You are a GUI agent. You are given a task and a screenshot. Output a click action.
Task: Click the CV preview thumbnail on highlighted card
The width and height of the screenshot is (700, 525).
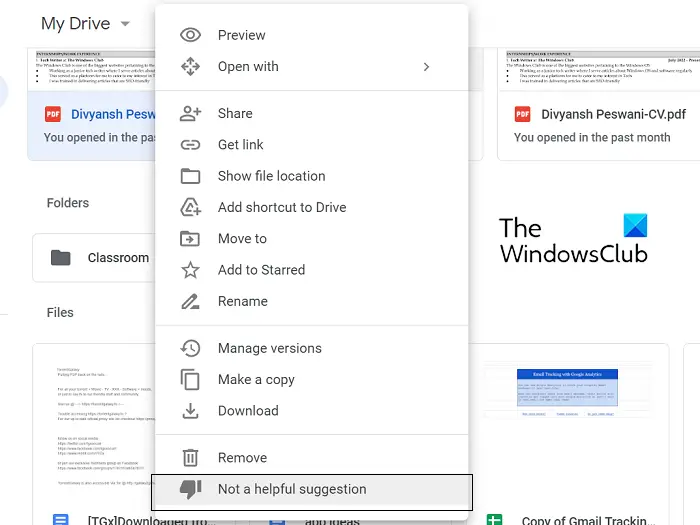92,69
